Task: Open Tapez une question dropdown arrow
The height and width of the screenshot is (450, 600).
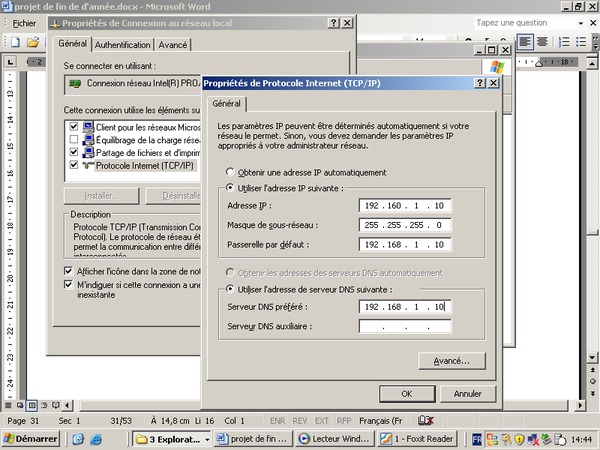Action: 580,23
